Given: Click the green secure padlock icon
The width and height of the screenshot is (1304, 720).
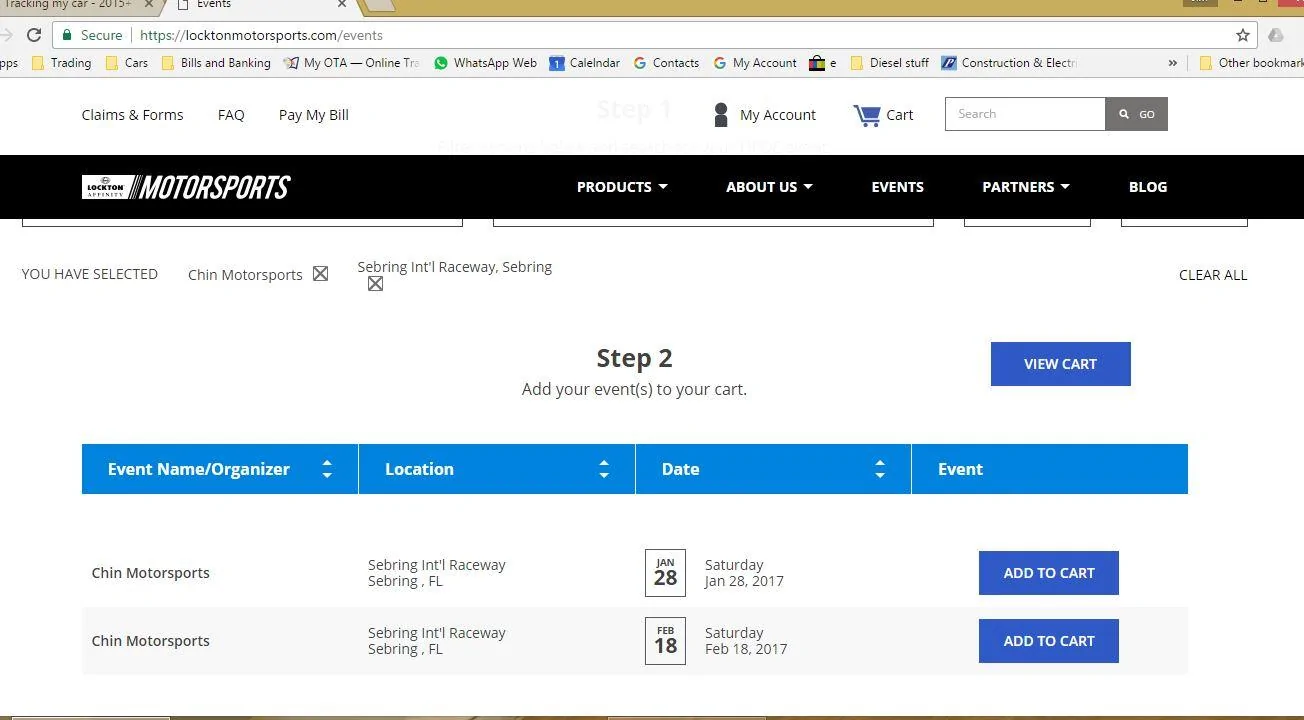Looking at the screenshot, I should coord(67,35).
